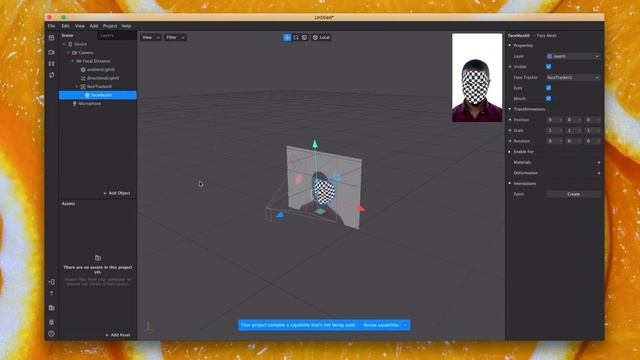Click the ambientLight0 icon in scene tree
The image size is (640, 360).
coord(83,70)
